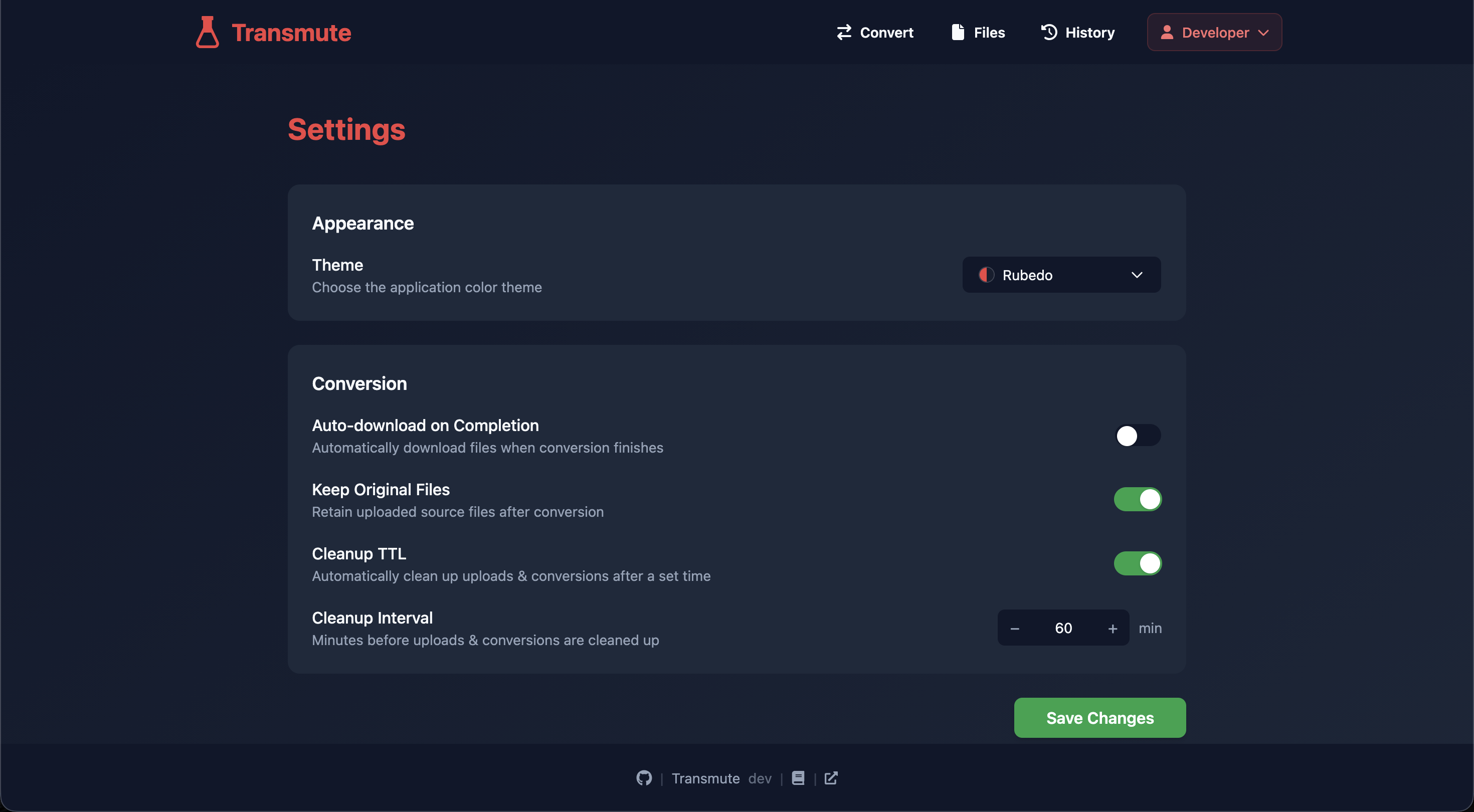Click the Developer user avatar icon
This screenshot has width=1474, height=812.
pos(1167,33)
